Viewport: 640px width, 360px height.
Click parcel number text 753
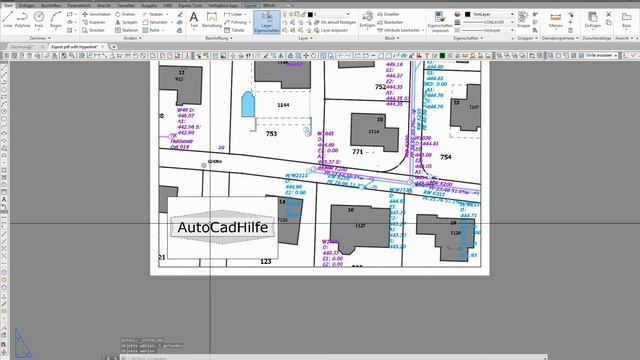(x=271, y=133)
